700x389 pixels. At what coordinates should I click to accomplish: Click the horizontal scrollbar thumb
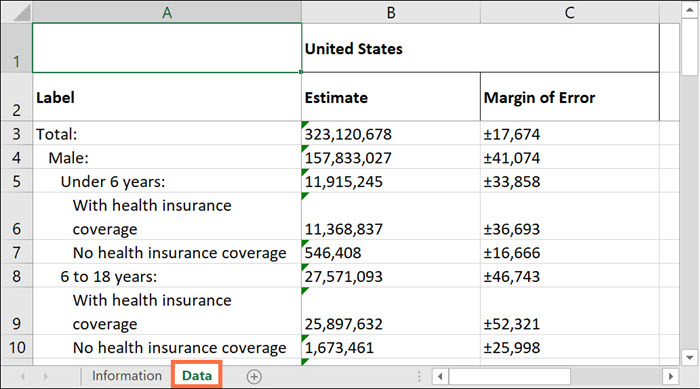[510, 376]
